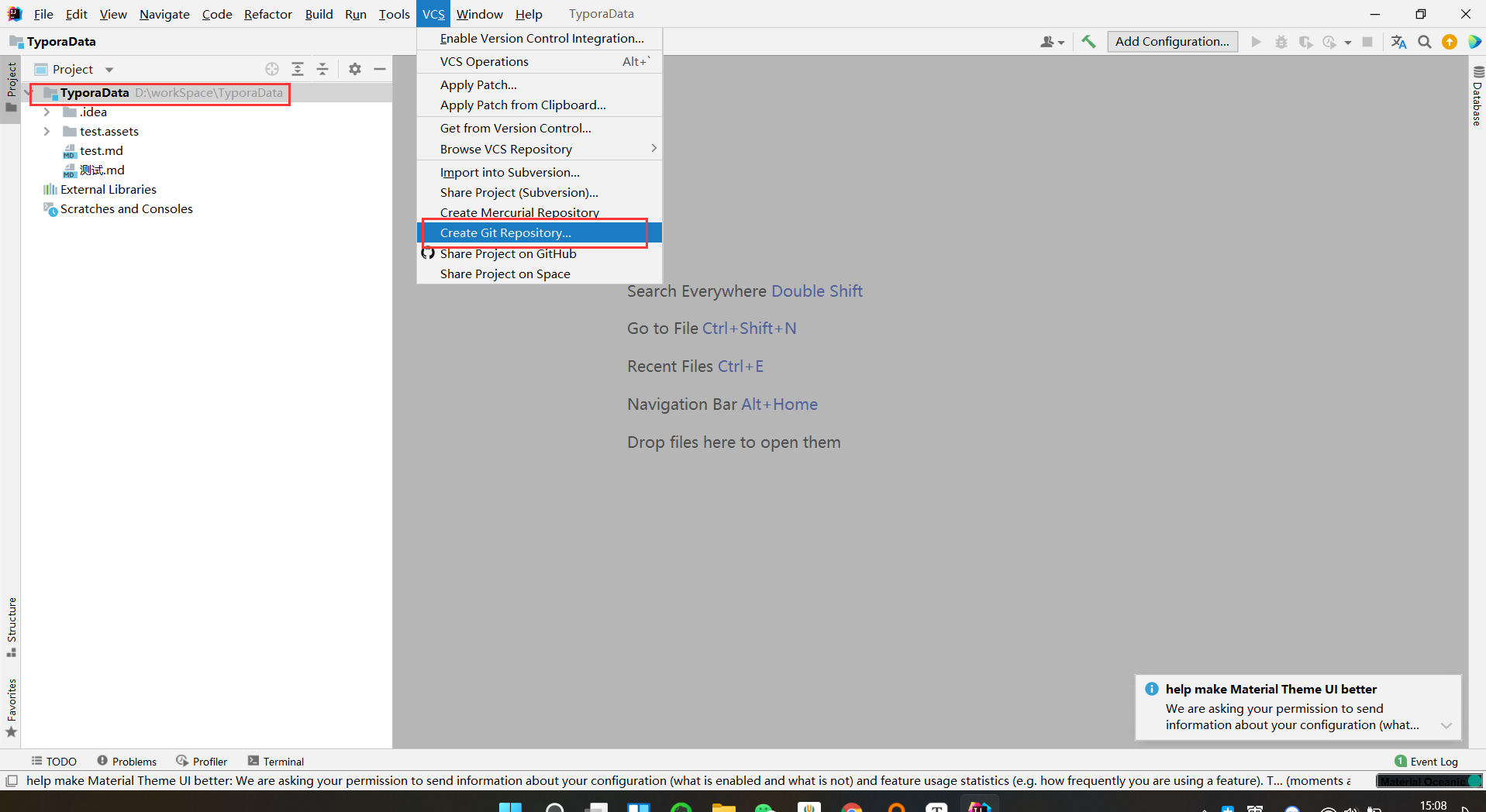This screenshot has height=812, width=1486.
Task: Click the Stop square icon
Action: (x=1367, y=42)
